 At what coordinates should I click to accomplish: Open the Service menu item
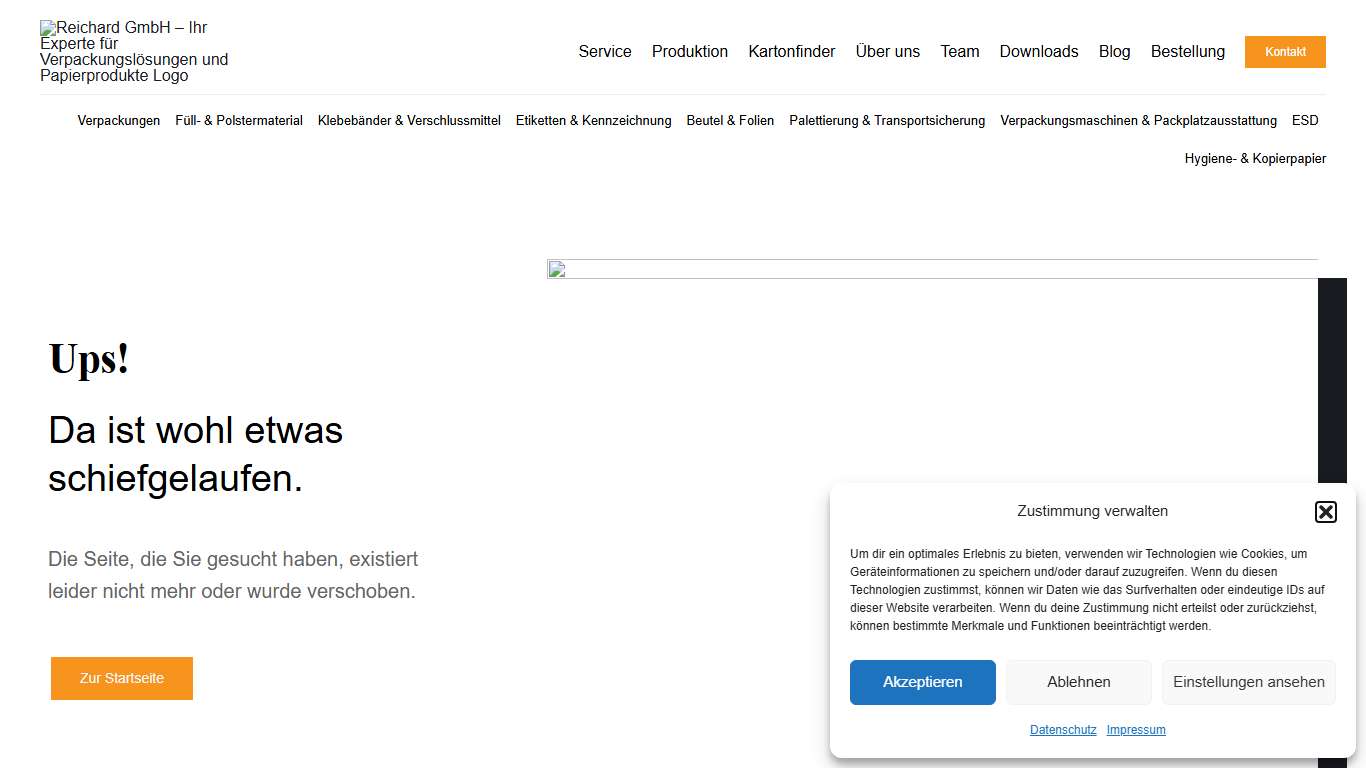[x=604, y=51]
